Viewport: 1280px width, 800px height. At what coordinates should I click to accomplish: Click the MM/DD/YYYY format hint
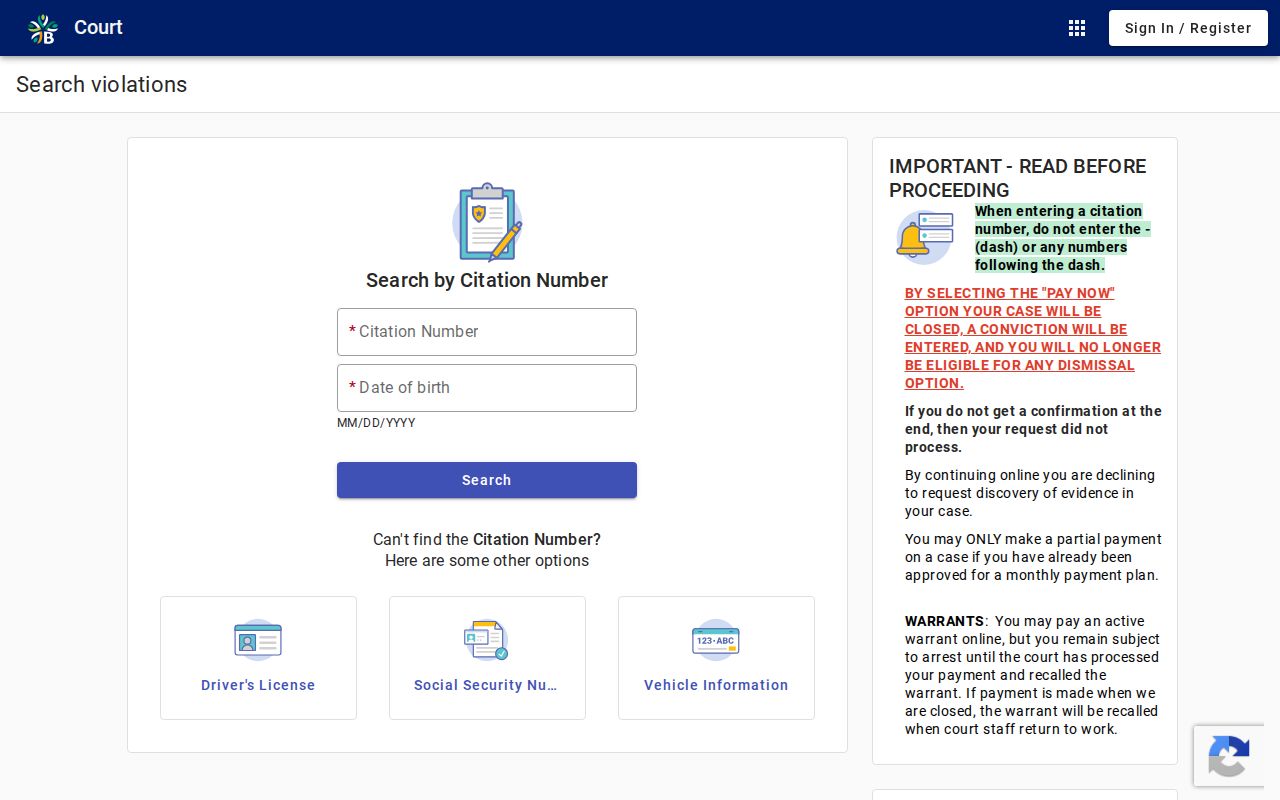tap(376, 423)
